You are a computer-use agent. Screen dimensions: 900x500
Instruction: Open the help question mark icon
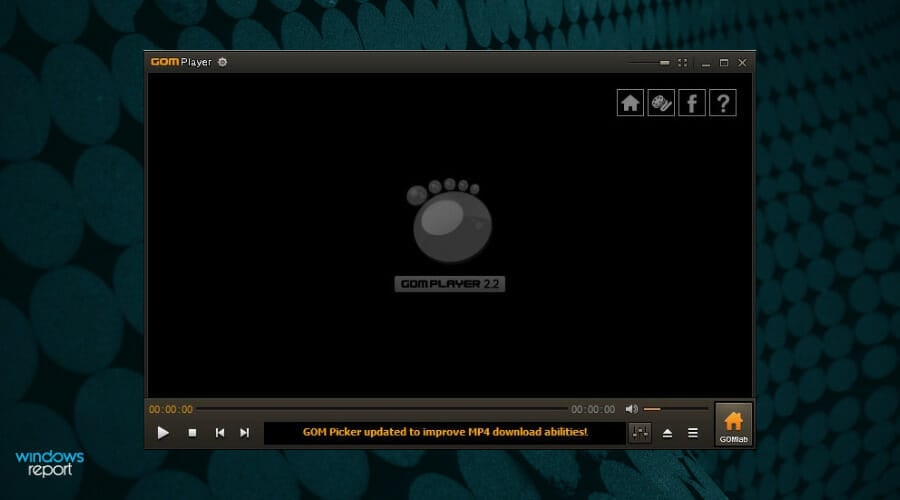pos(723,103)
